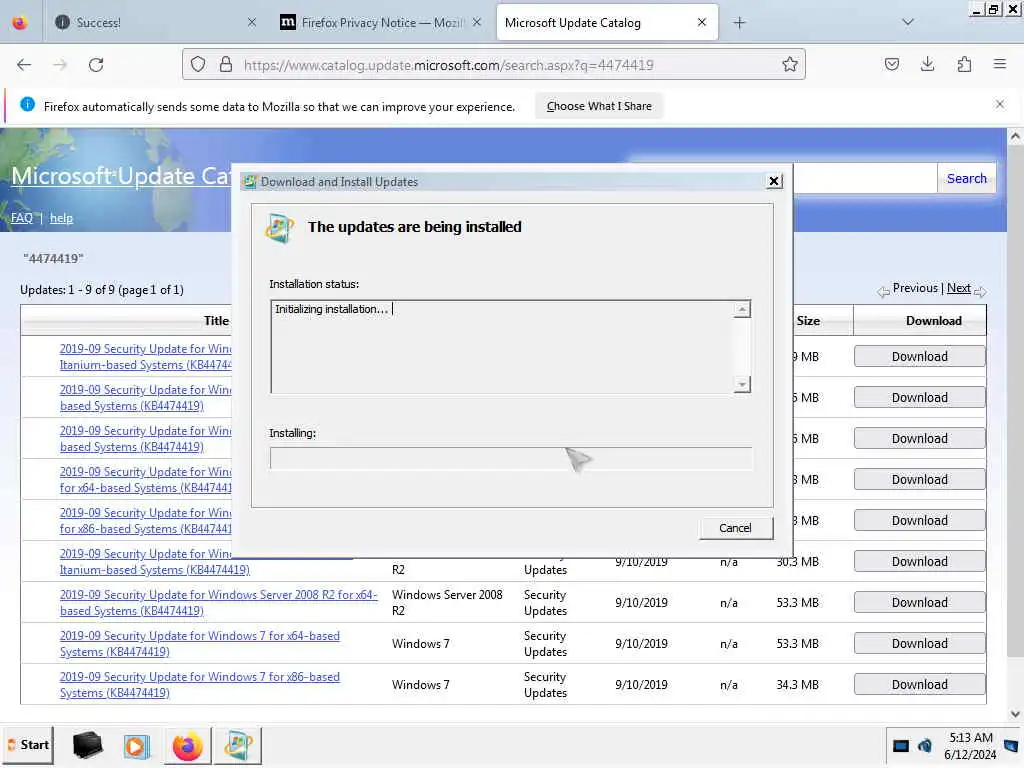The width and height of the screenshot is (1024, 768).
Task: Switch to the Success! tab
Action: (x=155, y=23)
